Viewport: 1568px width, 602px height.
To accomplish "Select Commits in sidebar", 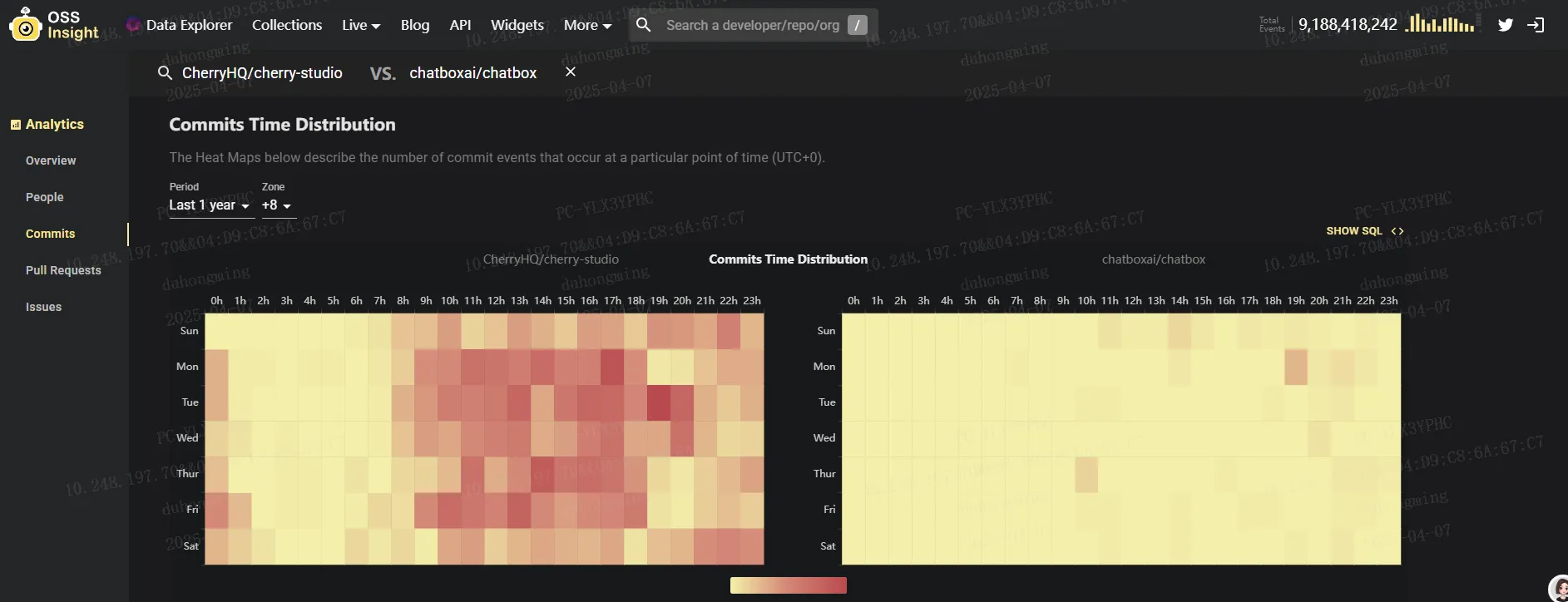I will (50, 234).
